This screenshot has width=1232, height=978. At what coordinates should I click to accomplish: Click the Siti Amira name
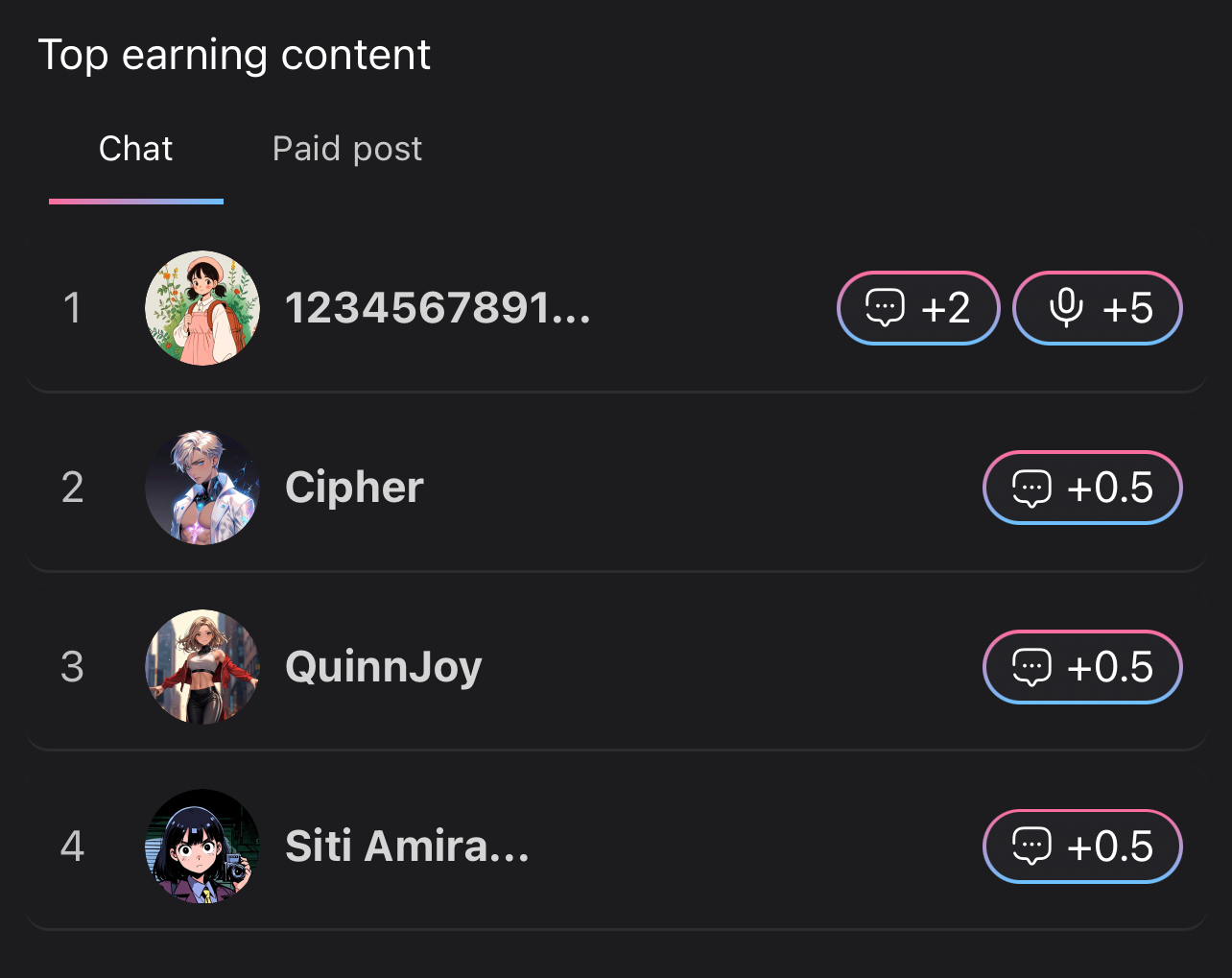407,847
